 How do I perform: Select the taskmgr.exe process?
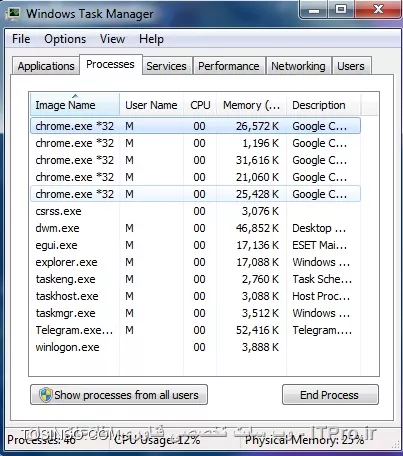195,313
